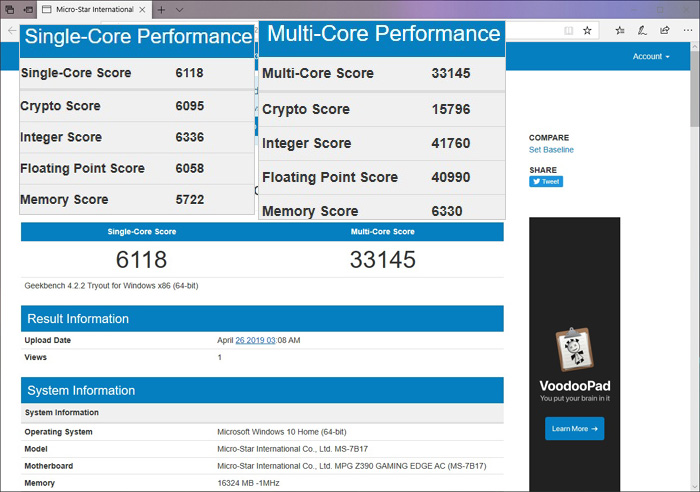Open a new browser tab

162,9
